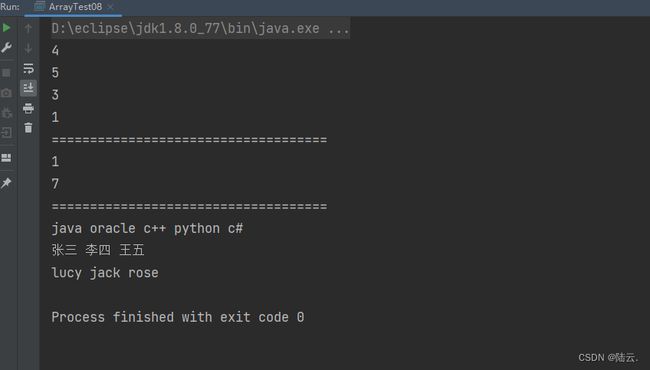Screen dimensions: 650x370
Task: Jump up the stack trace with up arrow
Action: [28, 28]
